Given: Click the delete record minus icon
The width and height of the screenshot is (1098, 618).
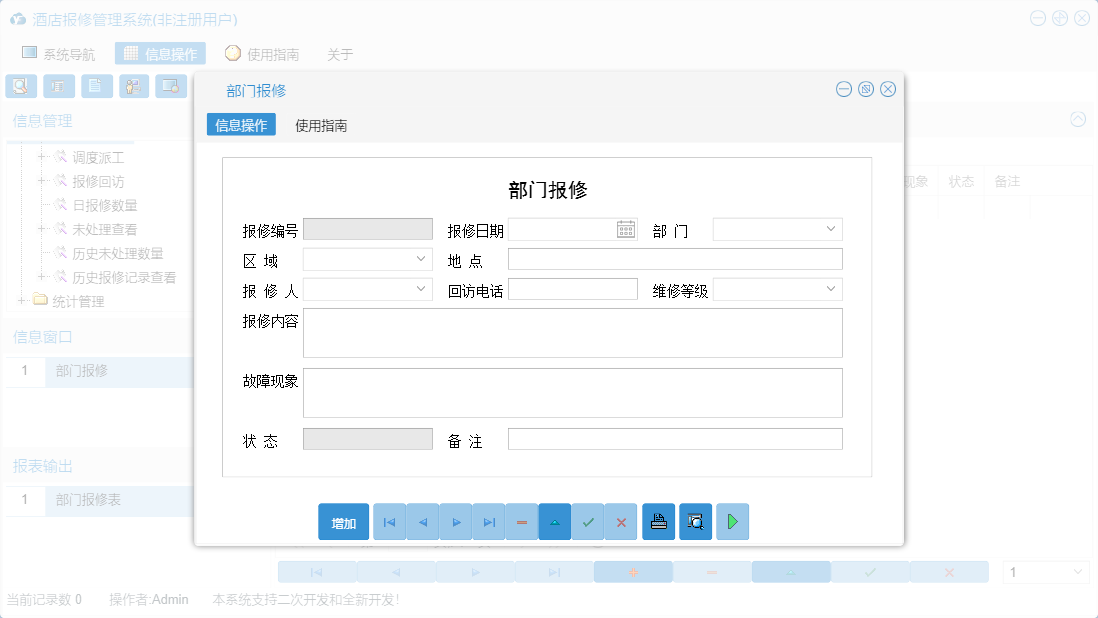Looking at the screenshot, I should tap(521, 521).
